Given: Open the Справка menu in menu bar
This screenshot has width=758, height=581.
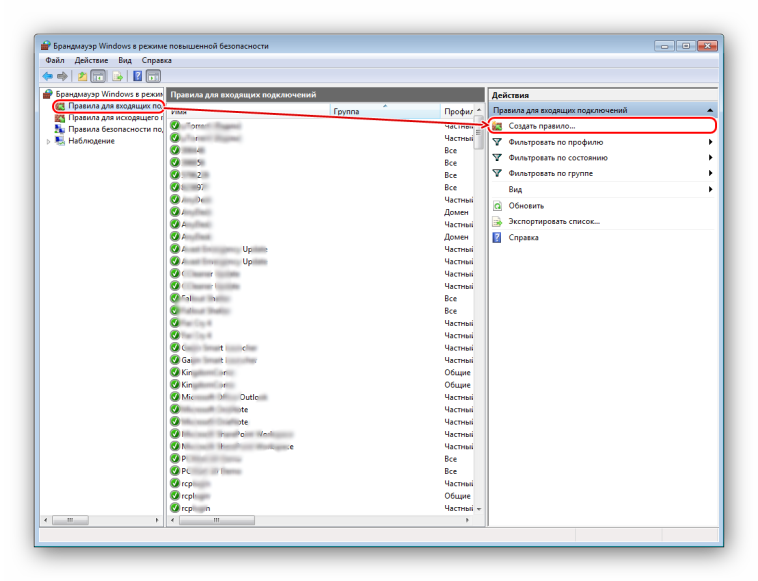Looking at the screenshot, I should [x=157, y=60].
